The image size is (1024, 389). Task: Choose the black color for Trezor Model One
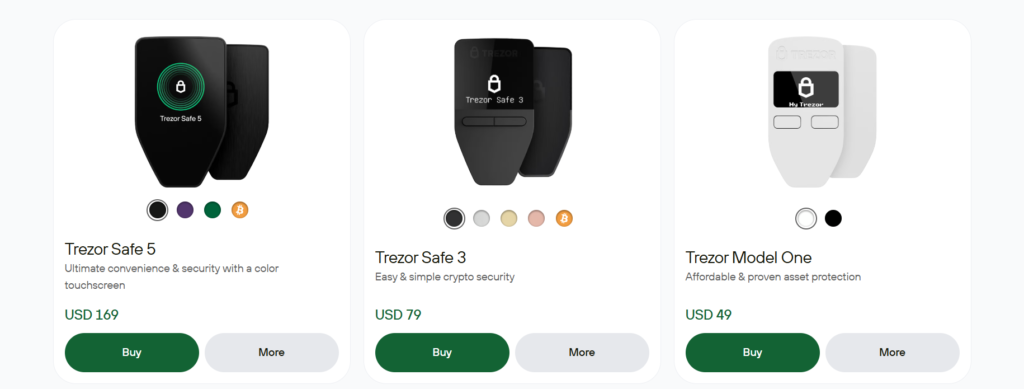833,218
